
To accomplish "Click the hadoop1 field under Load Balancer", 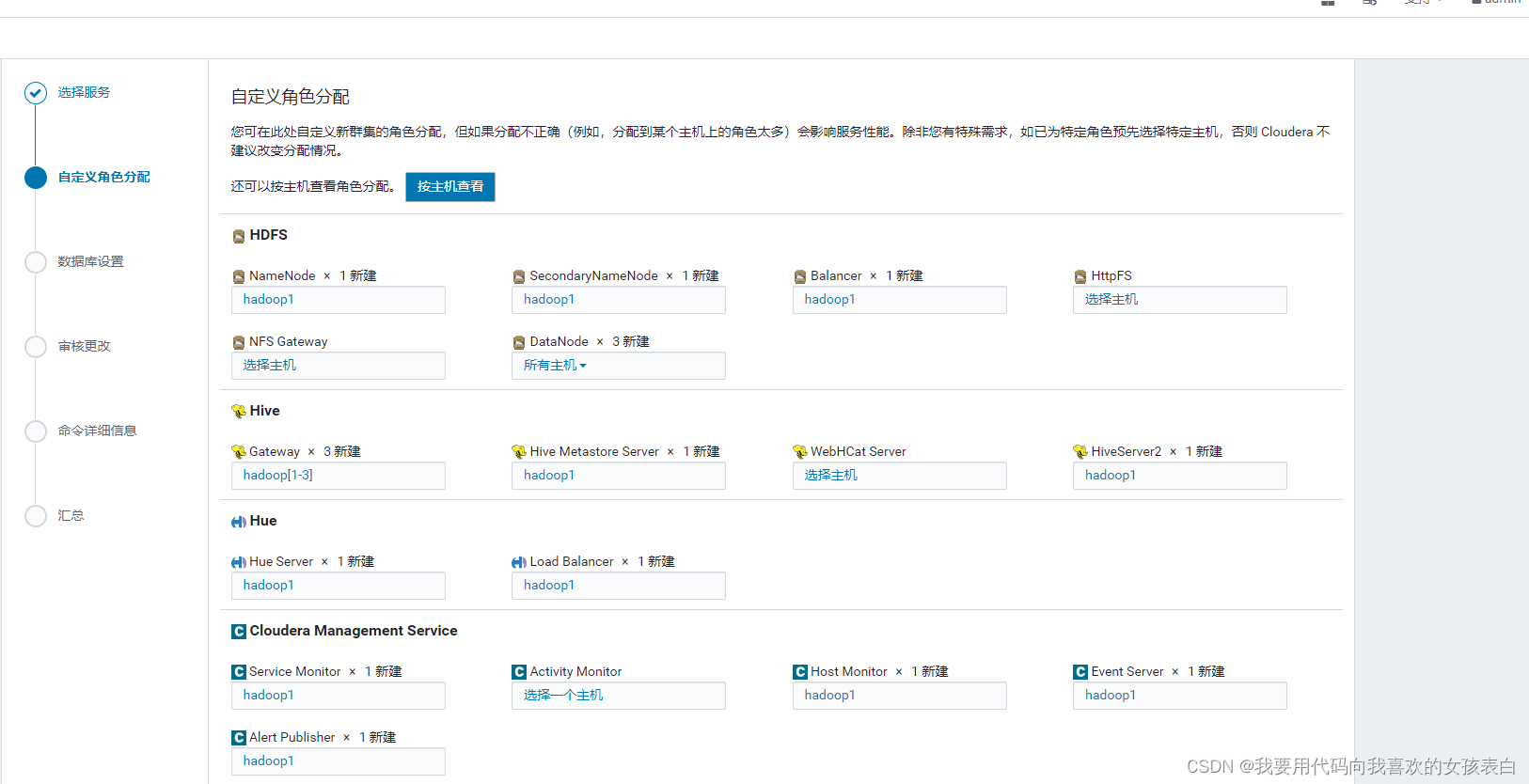I will pos(619,586).
